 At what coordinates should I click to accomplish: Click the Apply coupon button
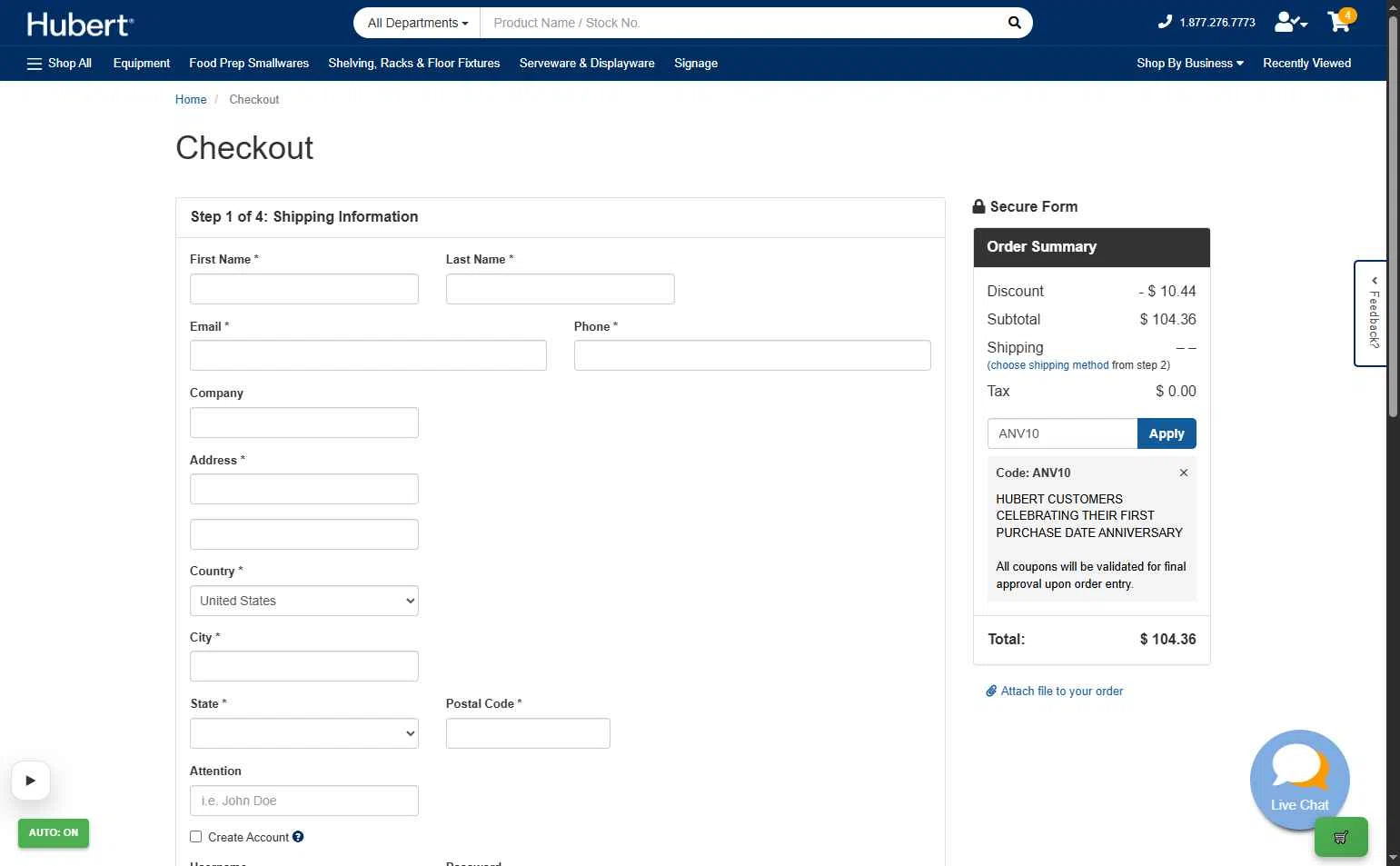click(1167, 433)
